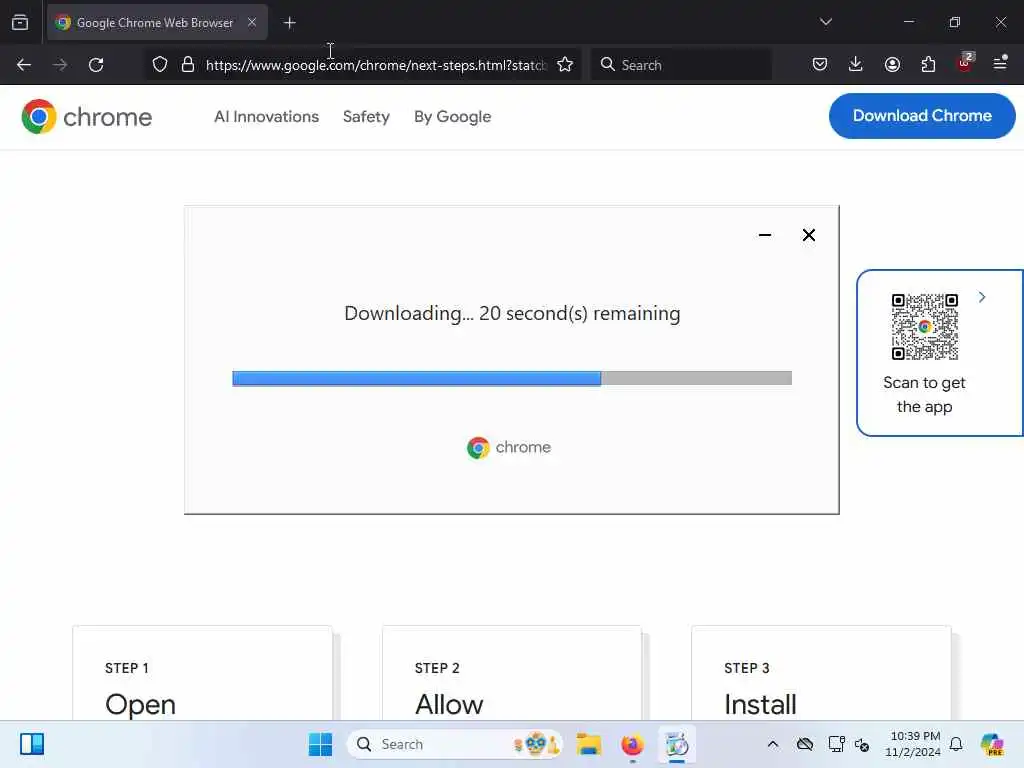The height and width of the screenshot is (768, 1024).
Task: Click the STEP 1 Open card
Action: (x=202, y=673)
